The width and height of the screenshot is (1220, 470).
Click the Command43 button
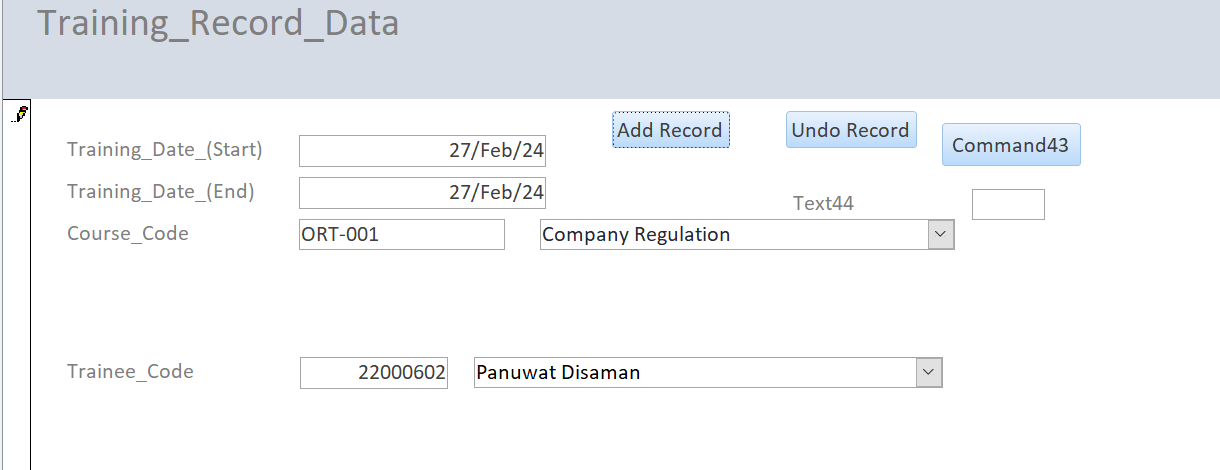tap(1011, 145)
